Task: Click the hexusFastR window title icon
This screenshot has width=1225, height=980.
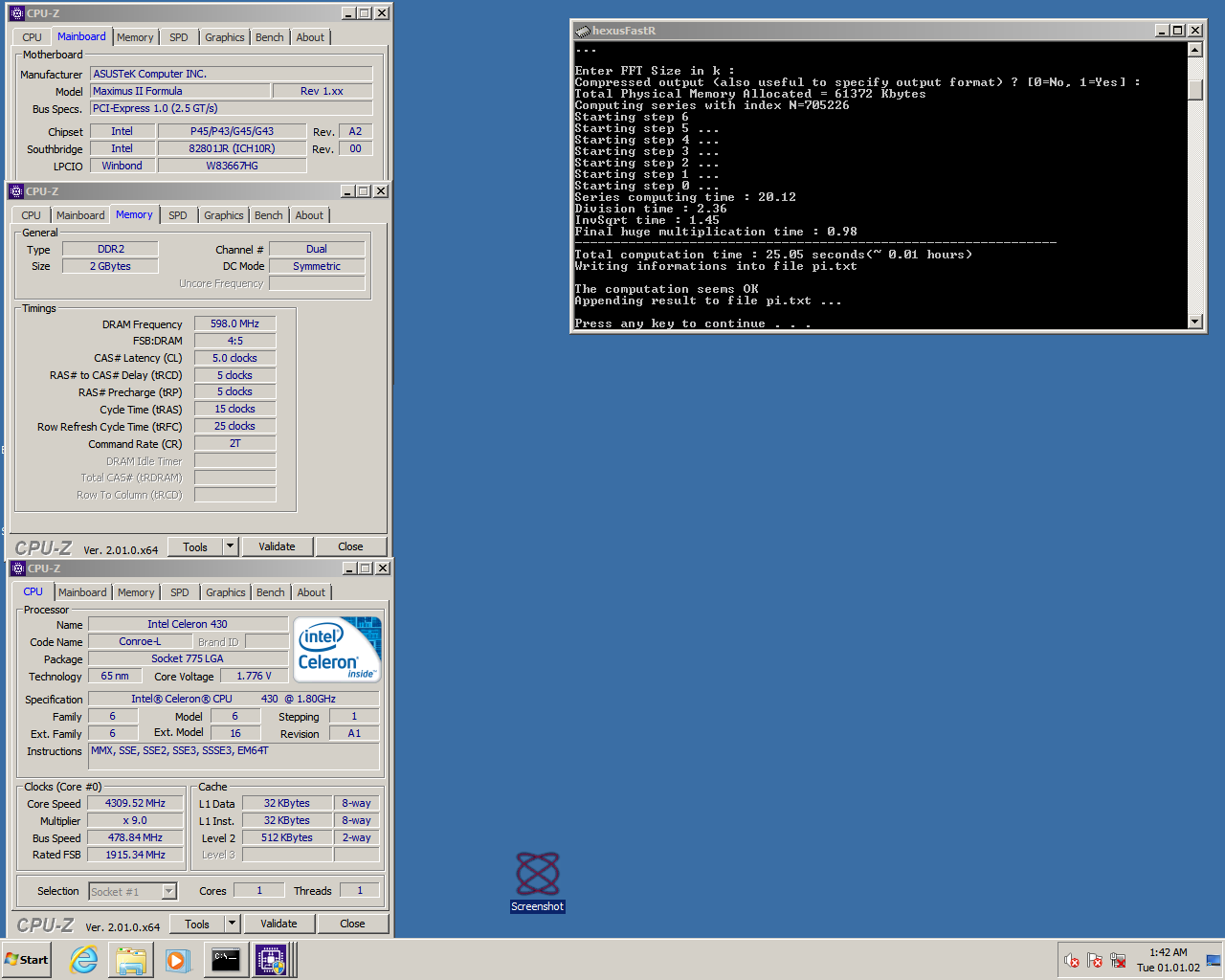Action: click(x=582, y=31)
